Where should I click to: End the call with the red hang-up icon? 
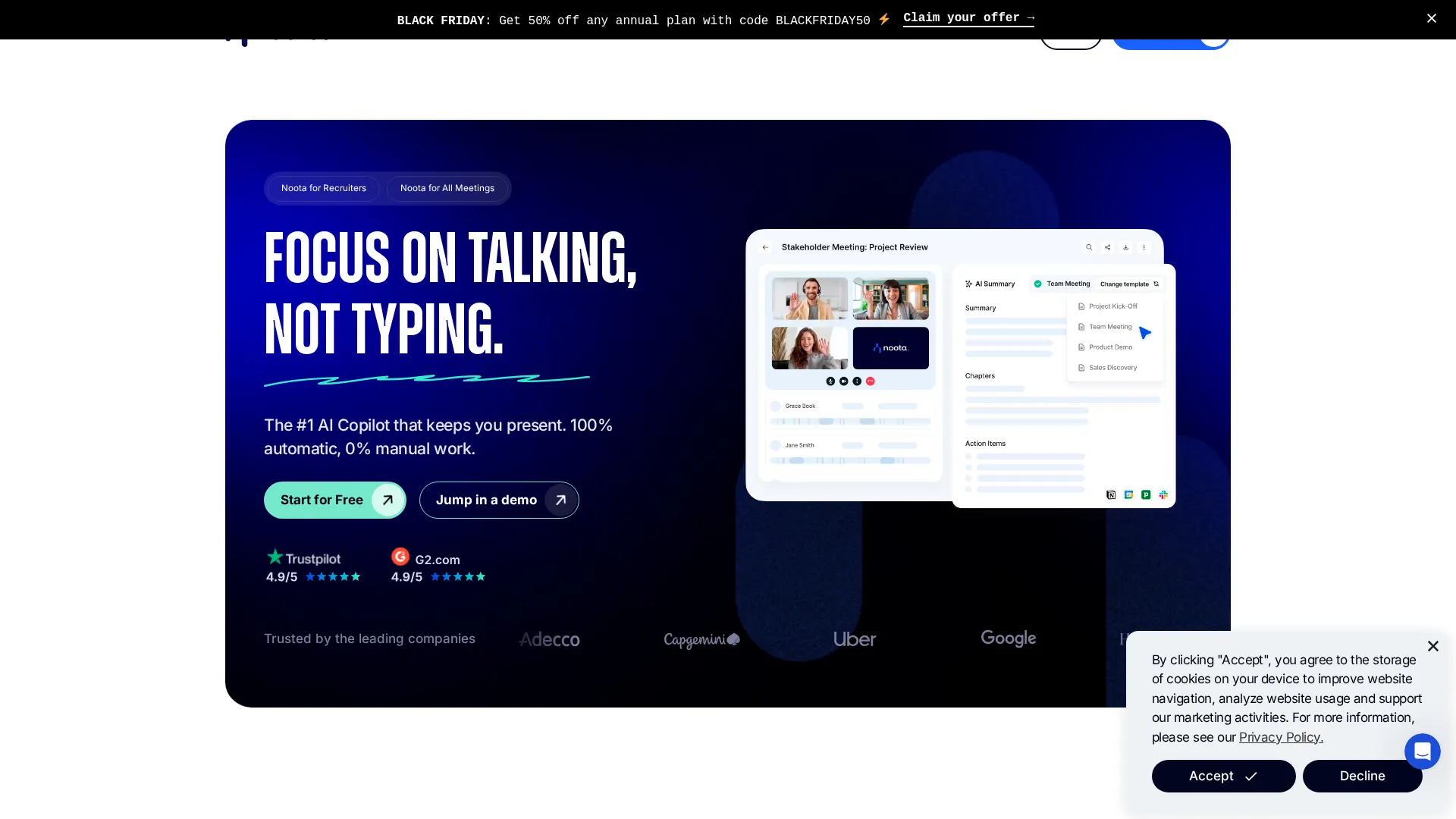pyautogui.click(x=871, y=381)
